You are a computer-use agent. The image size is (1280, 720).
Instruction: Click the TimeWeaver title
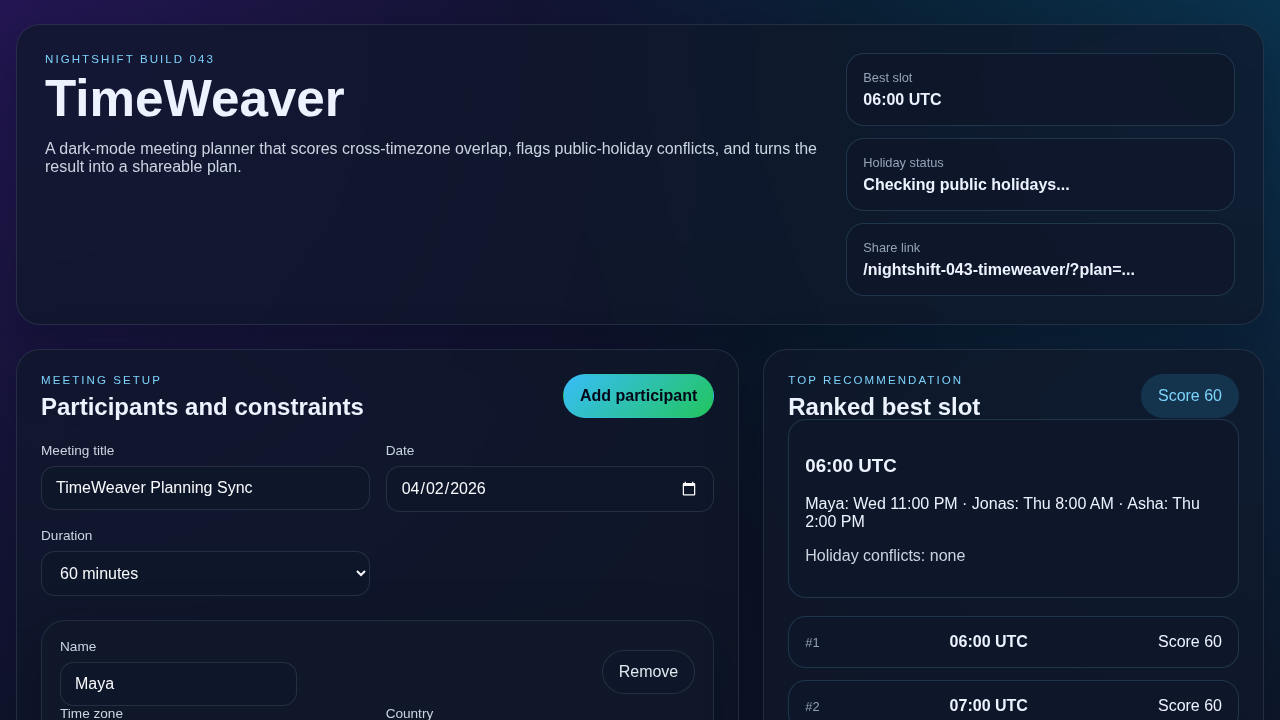click(194, 98)
